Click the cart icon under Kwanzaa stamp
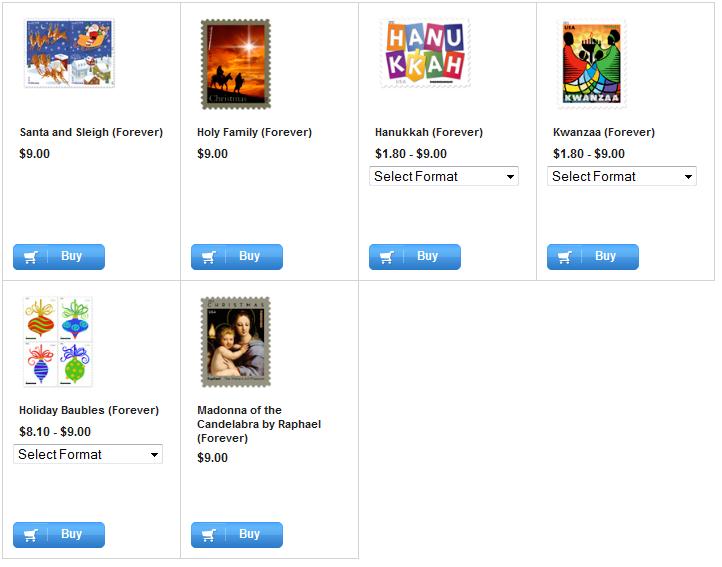The height and width of the screenshot is (567, 722). [x=565, y=257]
